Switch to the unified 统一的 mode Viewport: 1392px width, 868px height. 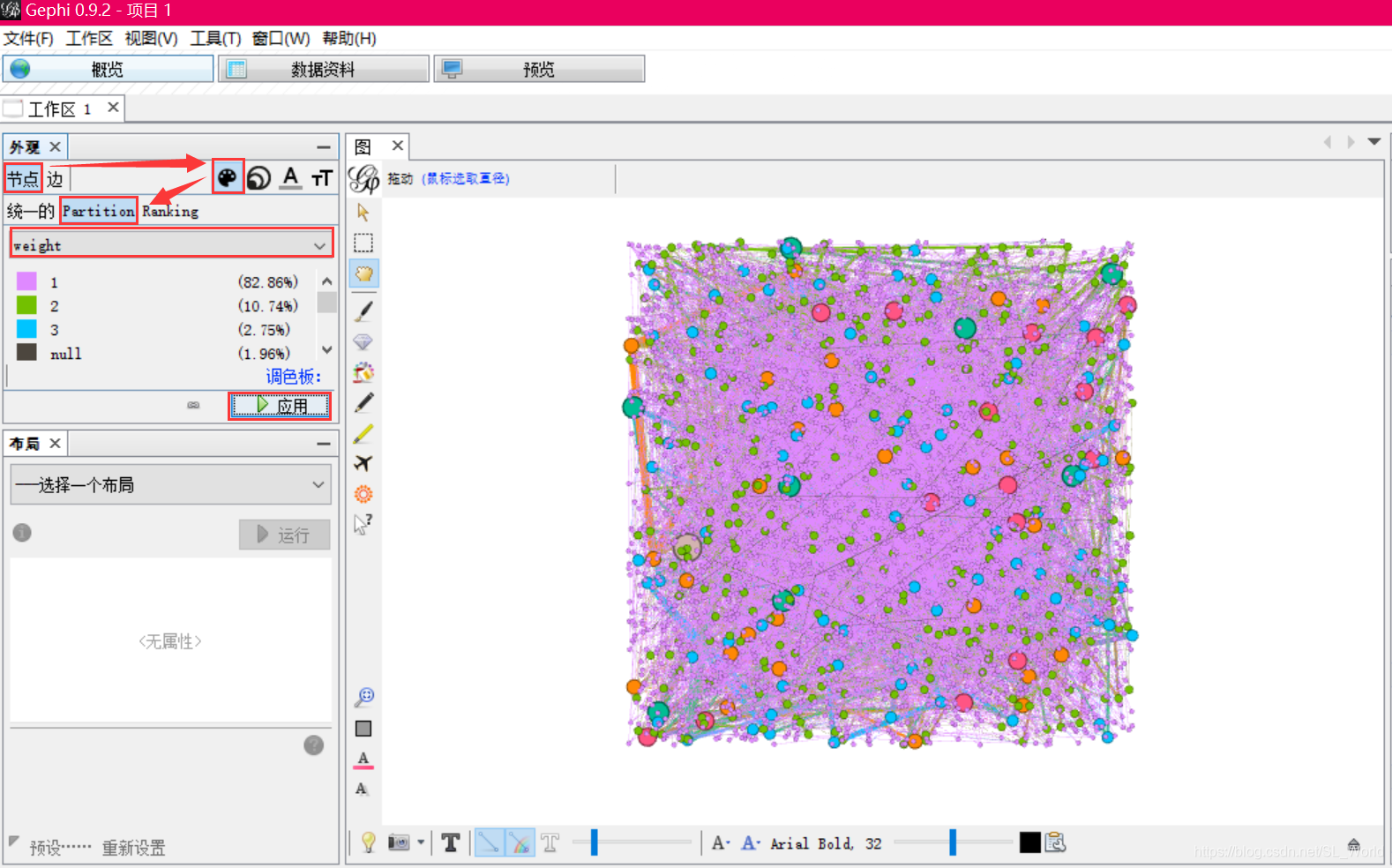pyautogui.click(x=31, y=211)
